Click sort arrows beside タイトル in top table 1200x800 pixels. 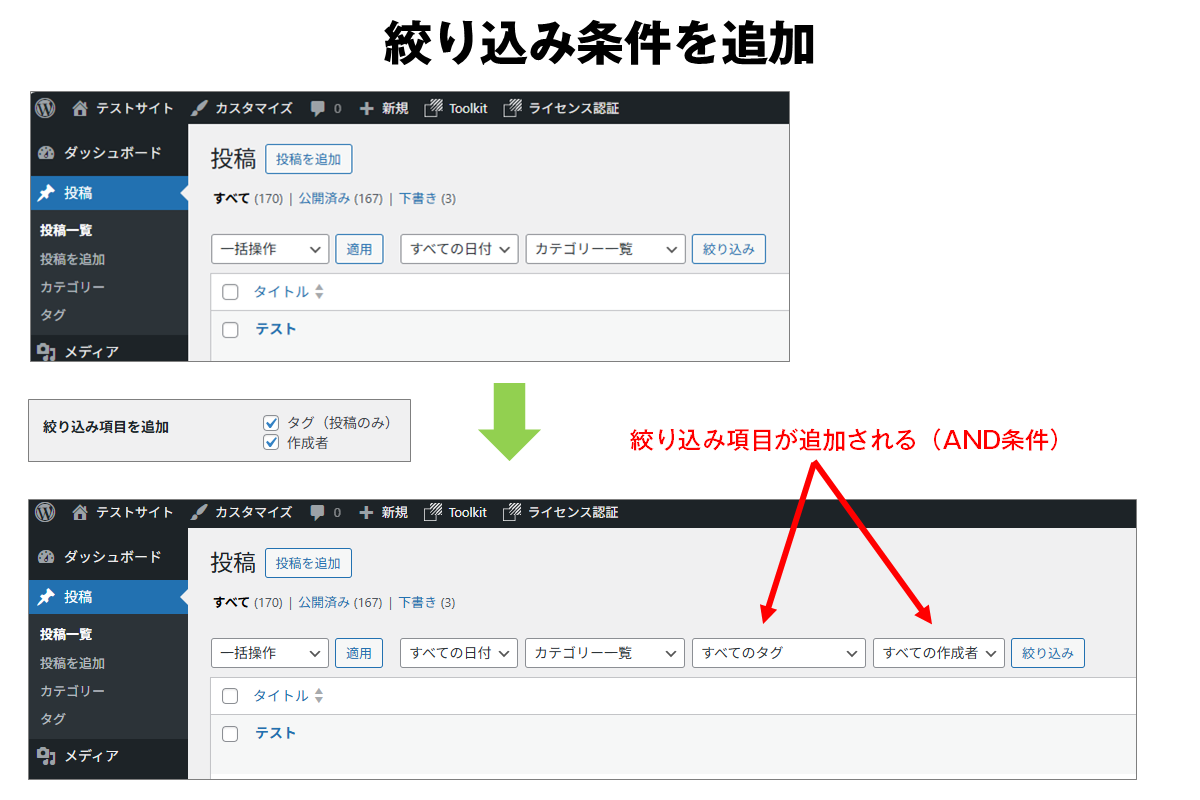tap(319, 292)
